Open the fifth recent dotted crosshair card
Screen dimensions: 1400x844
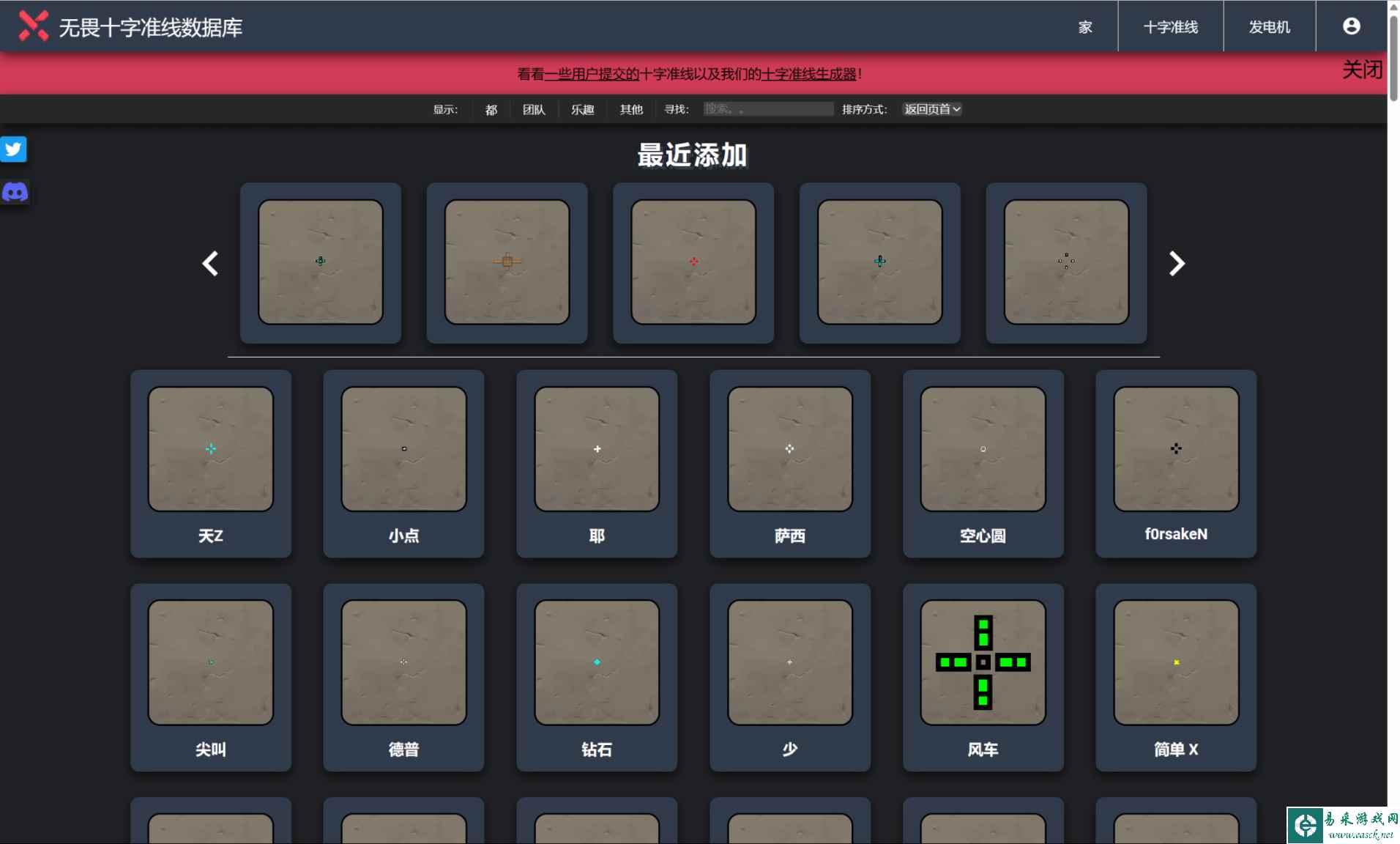[x=1067, y=263]
